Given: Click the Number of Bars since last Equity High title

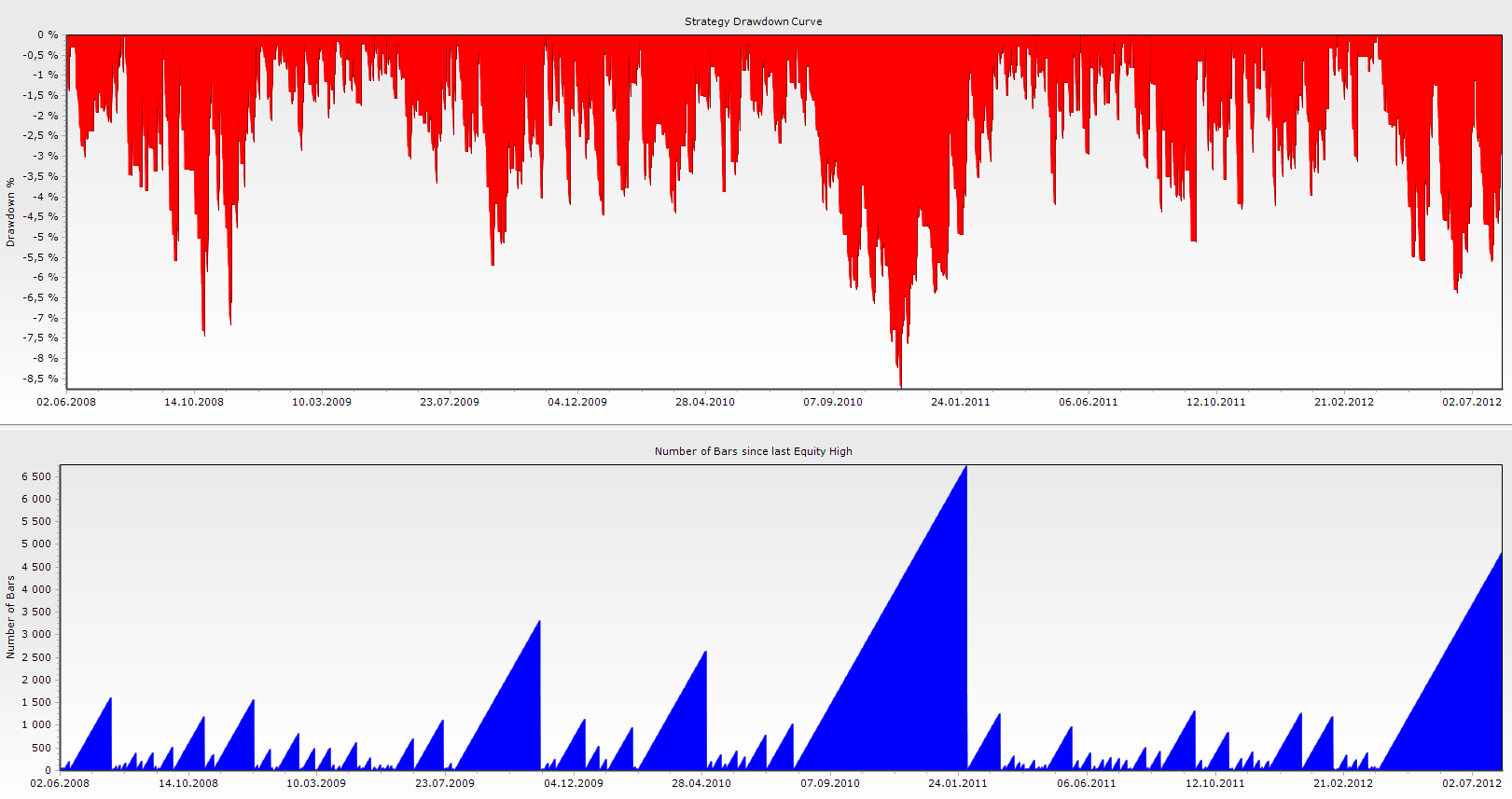Looking at the screenshot, I should click(753, 451).
